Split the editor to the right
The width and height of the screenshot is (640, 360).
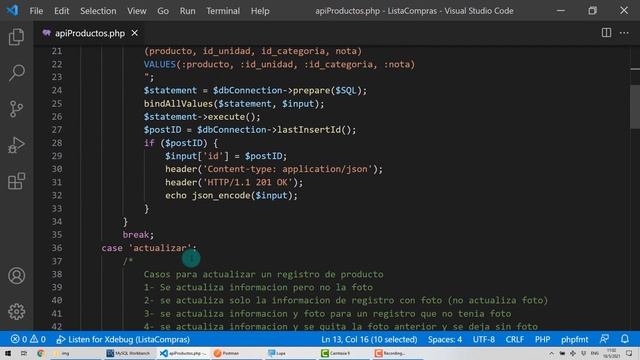(606, 33)
